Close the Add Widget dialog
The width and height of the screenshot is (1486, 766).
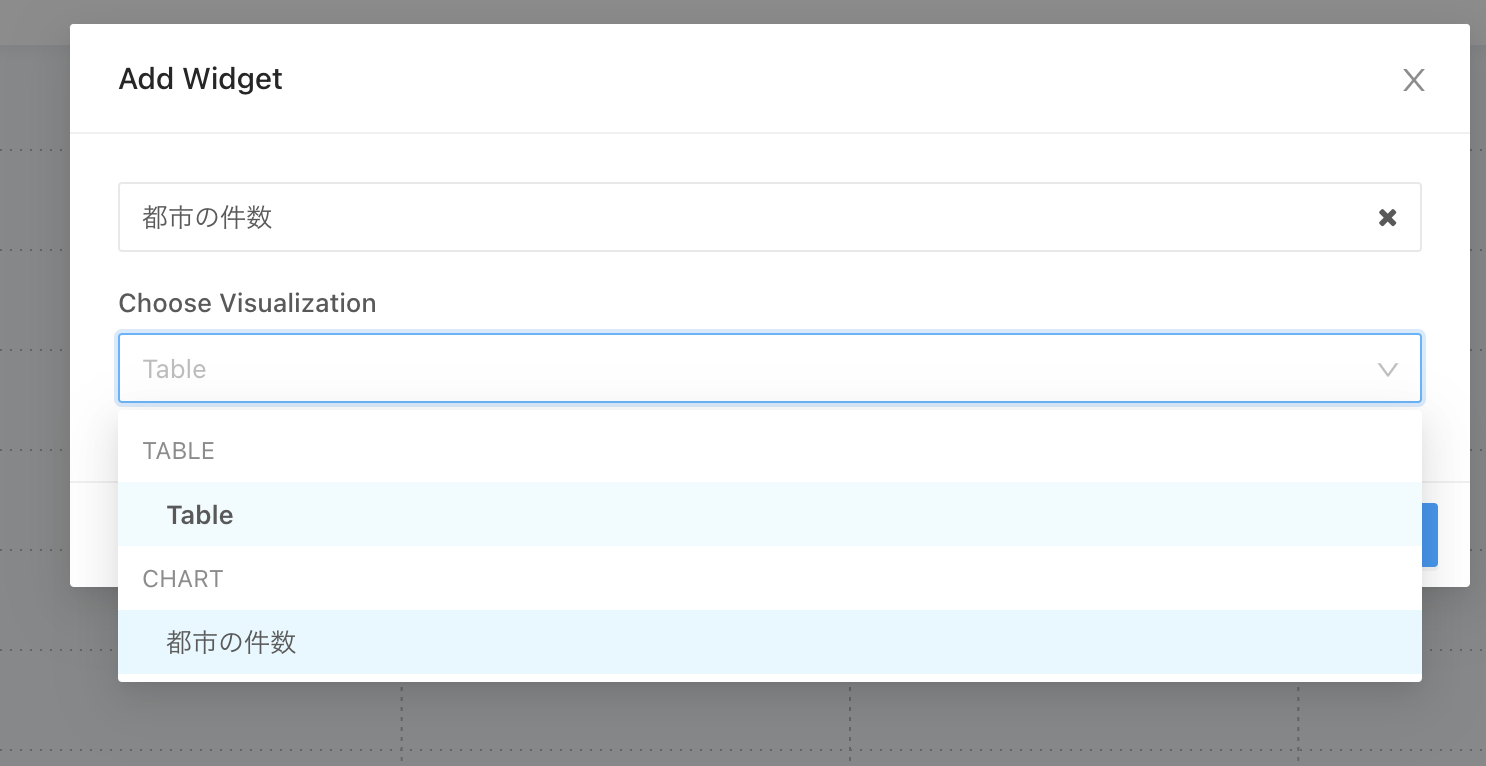1413,80
